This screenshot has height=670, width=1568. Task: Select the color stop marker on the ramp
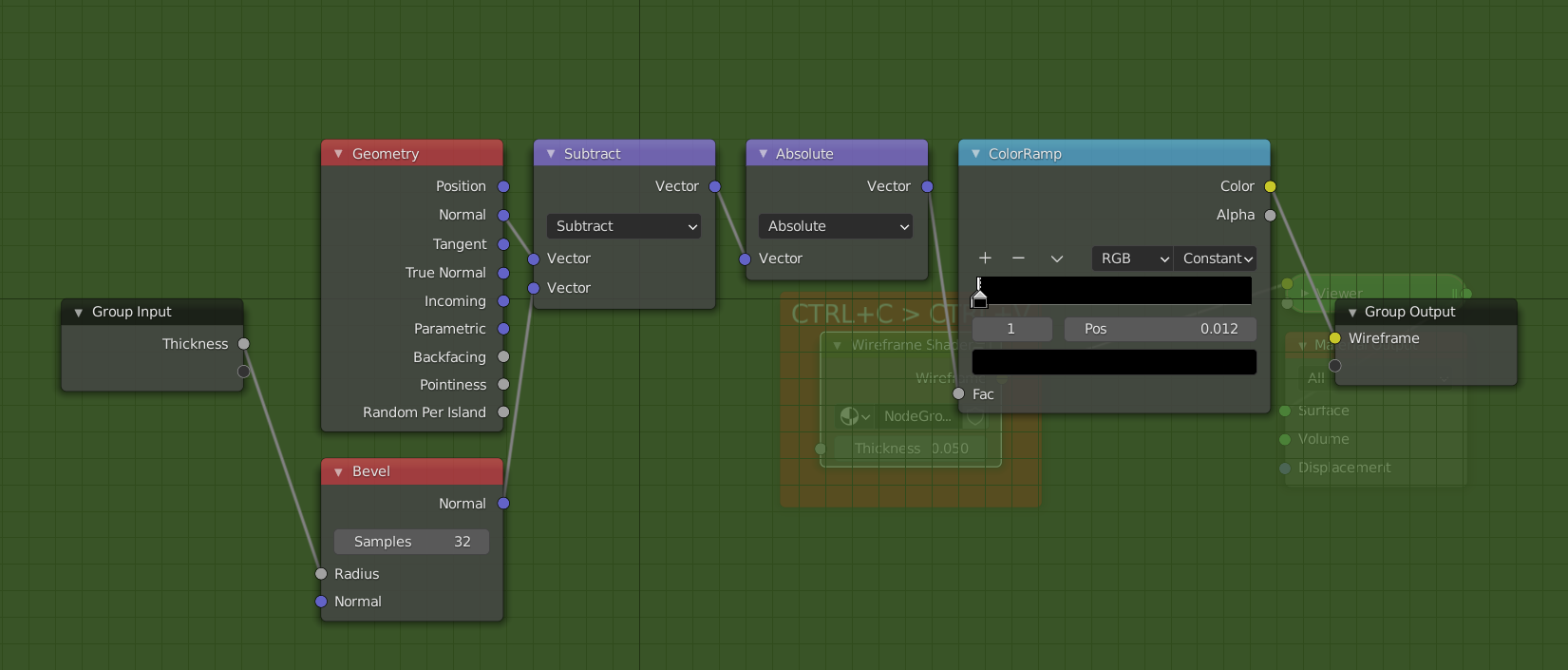(979, 299)
